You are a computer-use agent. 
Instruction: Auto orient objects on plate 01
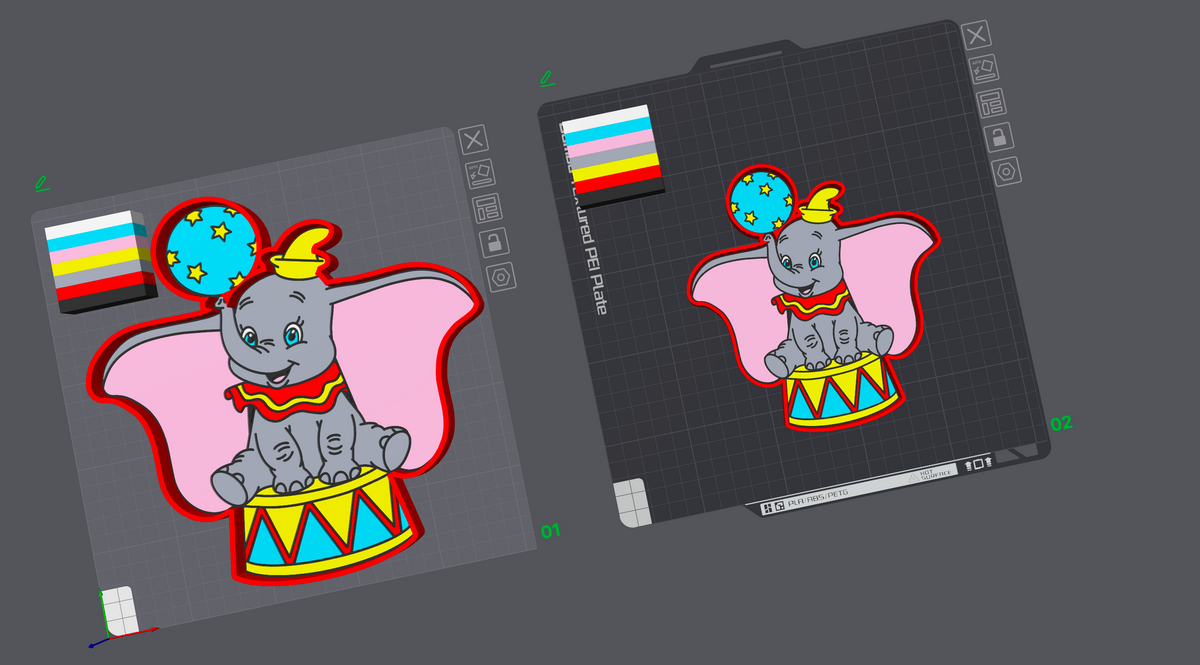click(x=480, y=174)
